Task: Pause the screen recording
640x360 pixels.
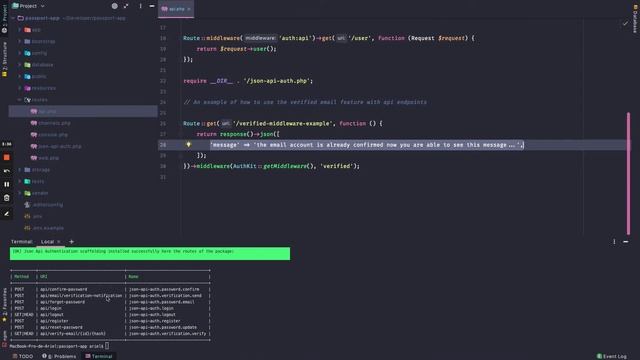Action: click(x=7, y=184)
